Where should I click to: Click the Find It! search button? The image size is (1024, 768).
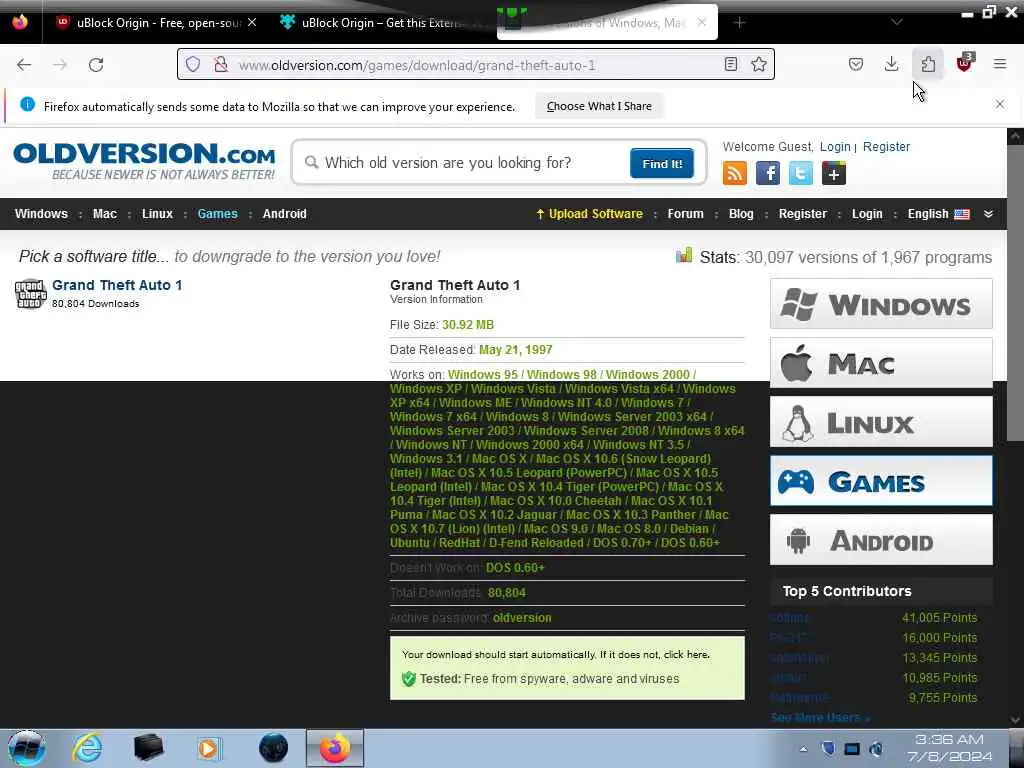coord(662,163)
